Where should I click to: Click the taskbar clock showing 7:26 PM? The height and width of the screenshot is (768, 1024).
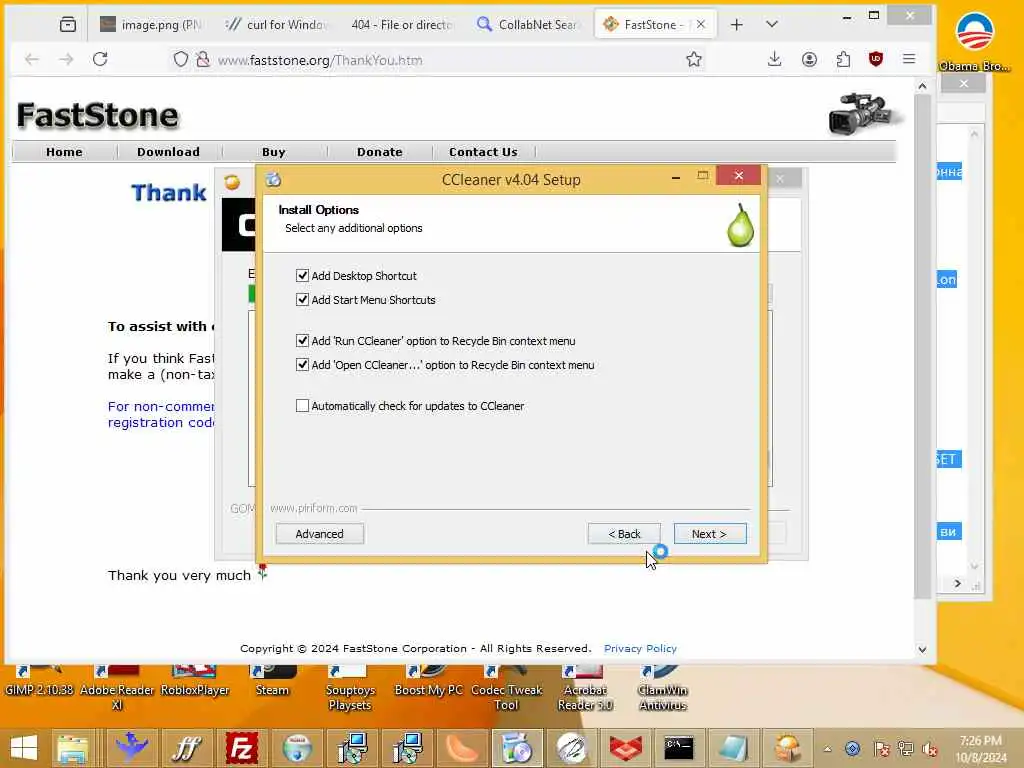(981, 749)
